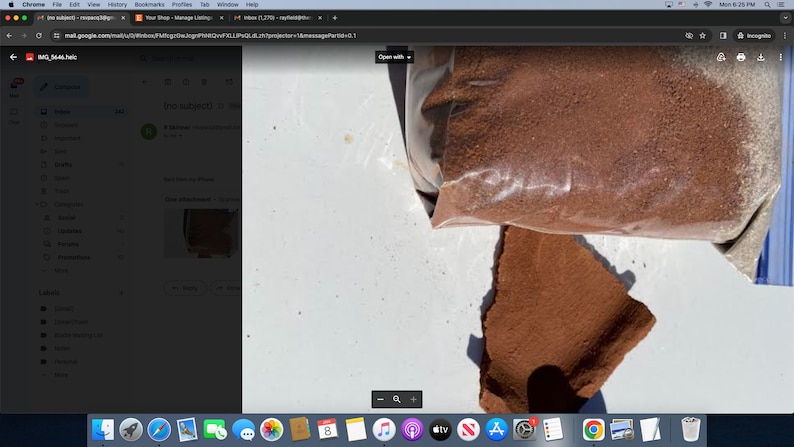Print the IMG_5646.heic image

[741, 57]
